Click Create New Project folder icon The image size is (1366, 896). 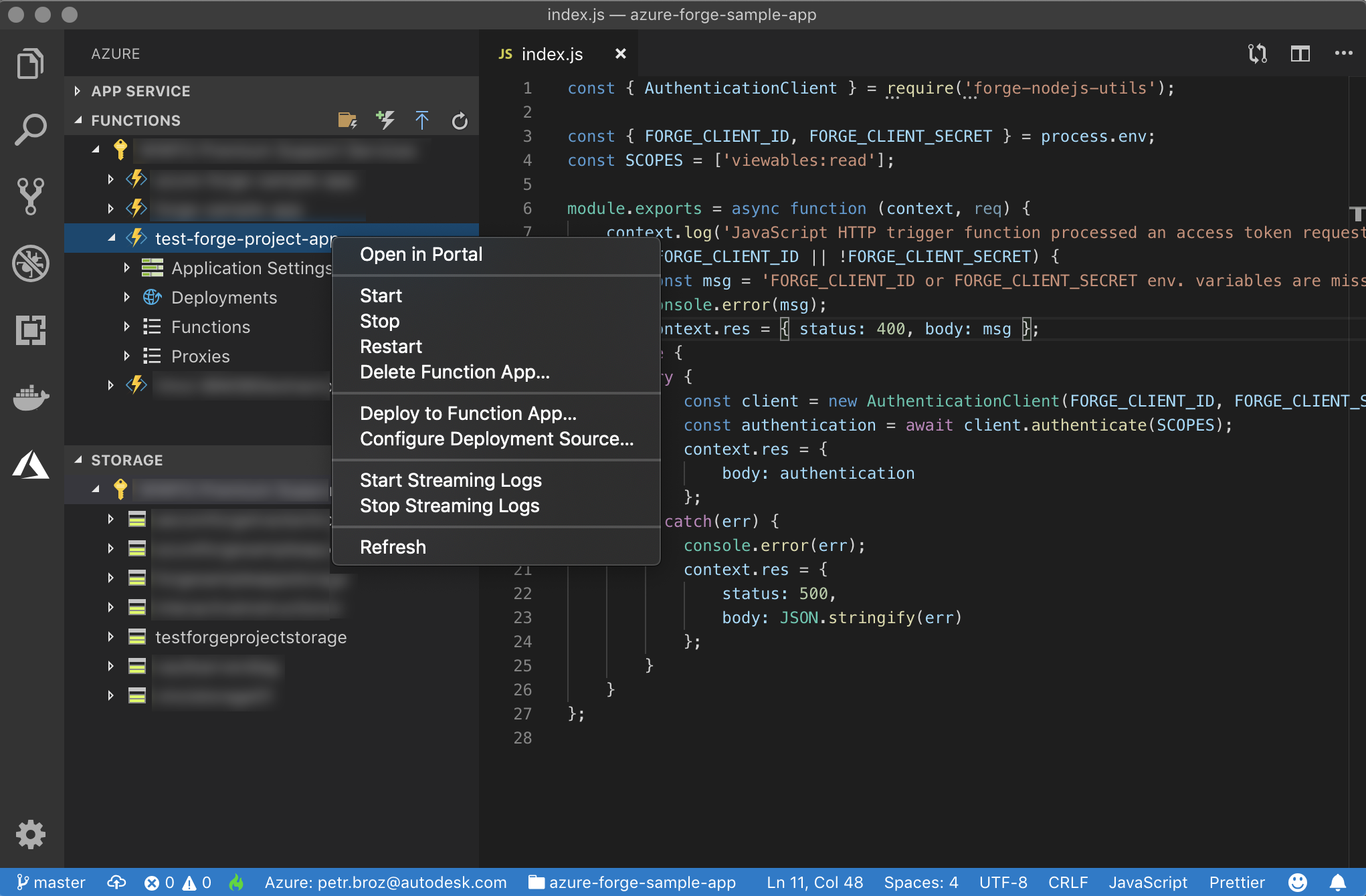pyautogui.click(x=347, y=120)
